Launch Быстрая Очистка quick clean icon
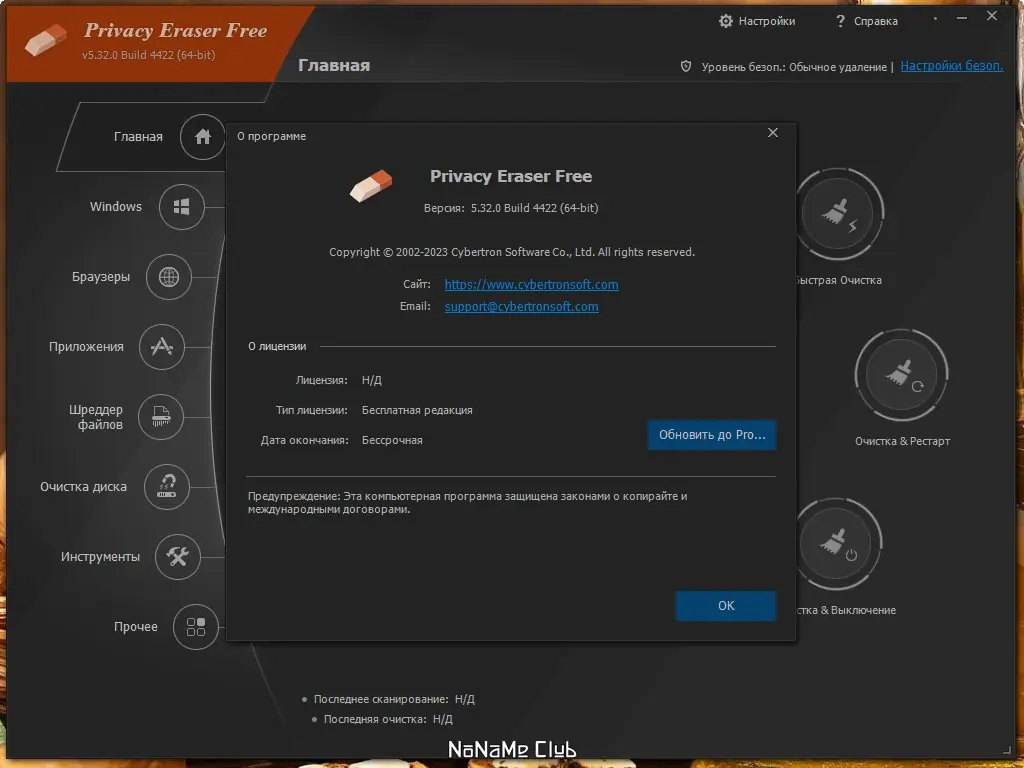The width and height of the screenshot is (1024, 768). tap(840, 214)
